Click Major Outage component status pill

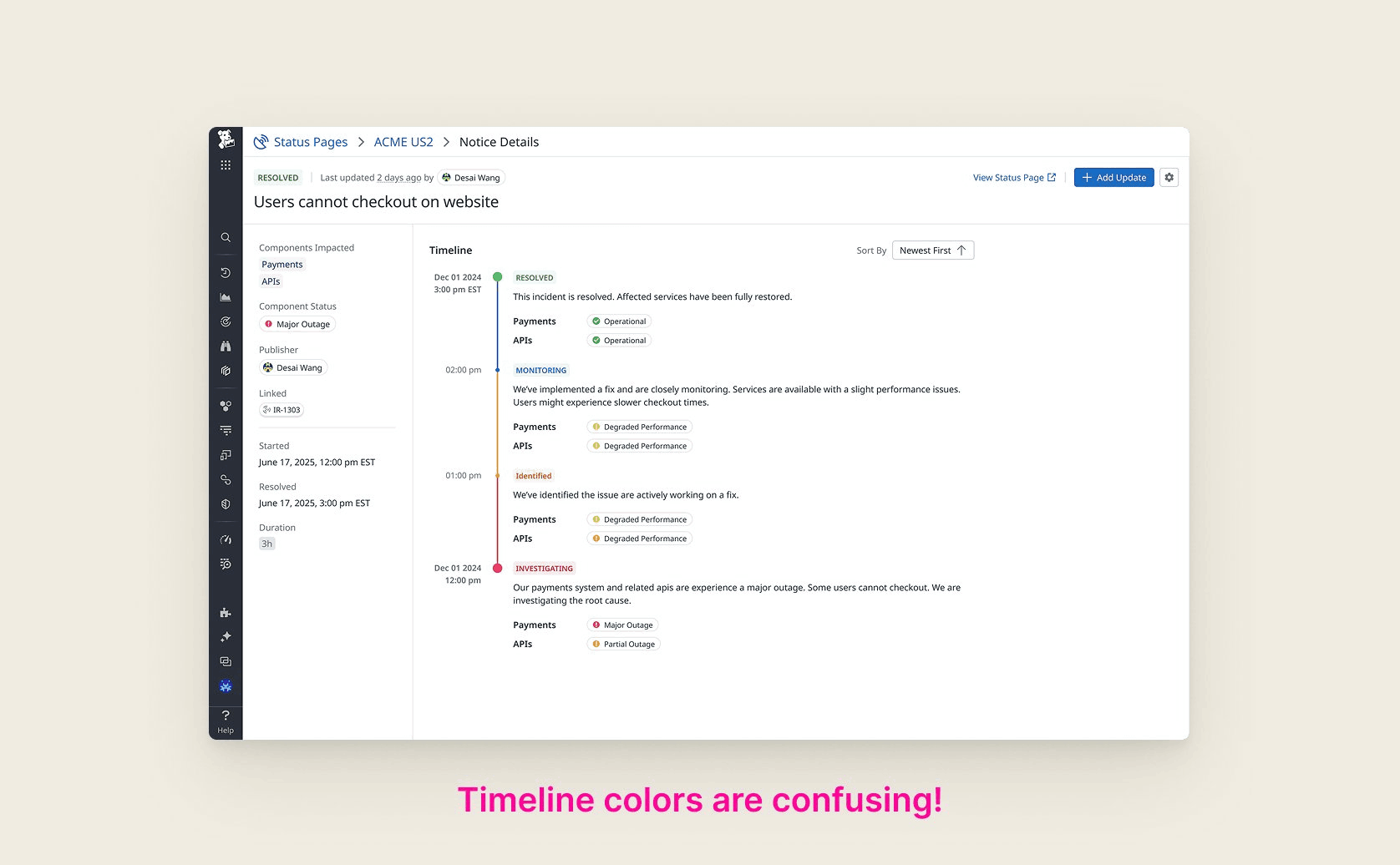pos(297,324)
